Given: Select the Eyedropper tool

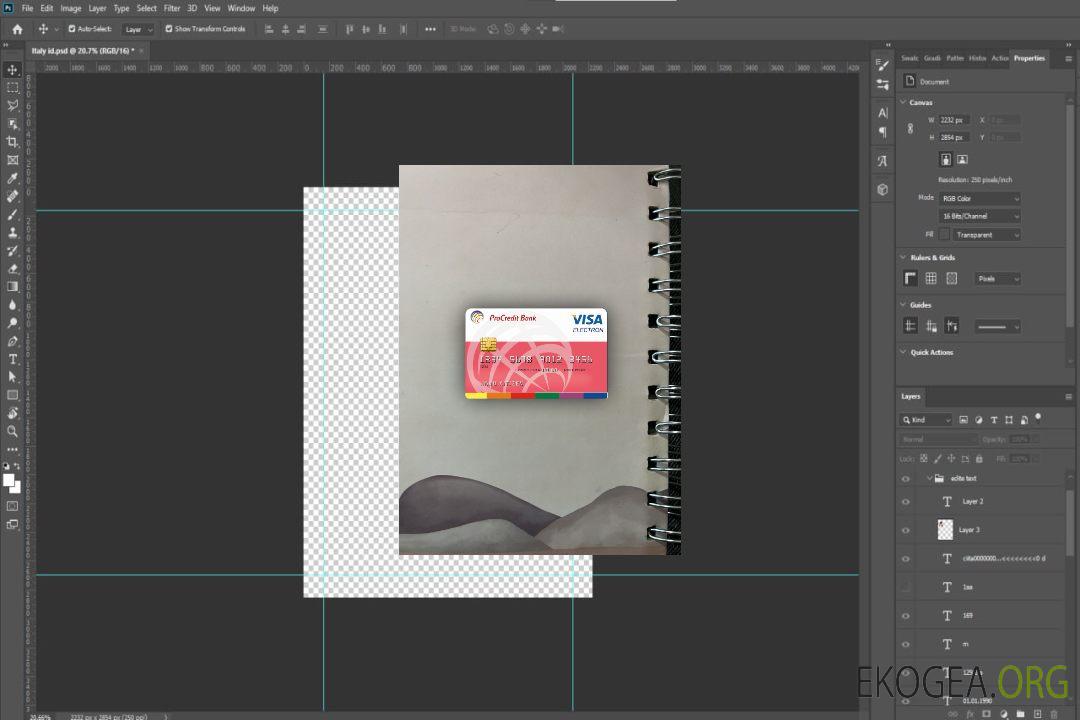Looking at the screenshot, I should 13,178.
